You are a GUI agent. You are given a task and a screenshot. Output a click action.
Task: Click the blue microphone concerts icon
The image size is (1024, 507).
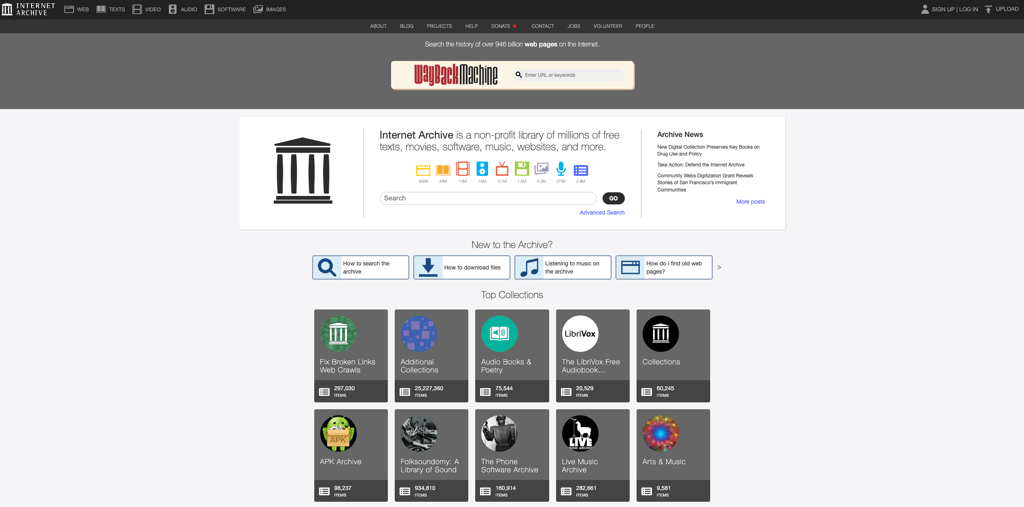561,169
